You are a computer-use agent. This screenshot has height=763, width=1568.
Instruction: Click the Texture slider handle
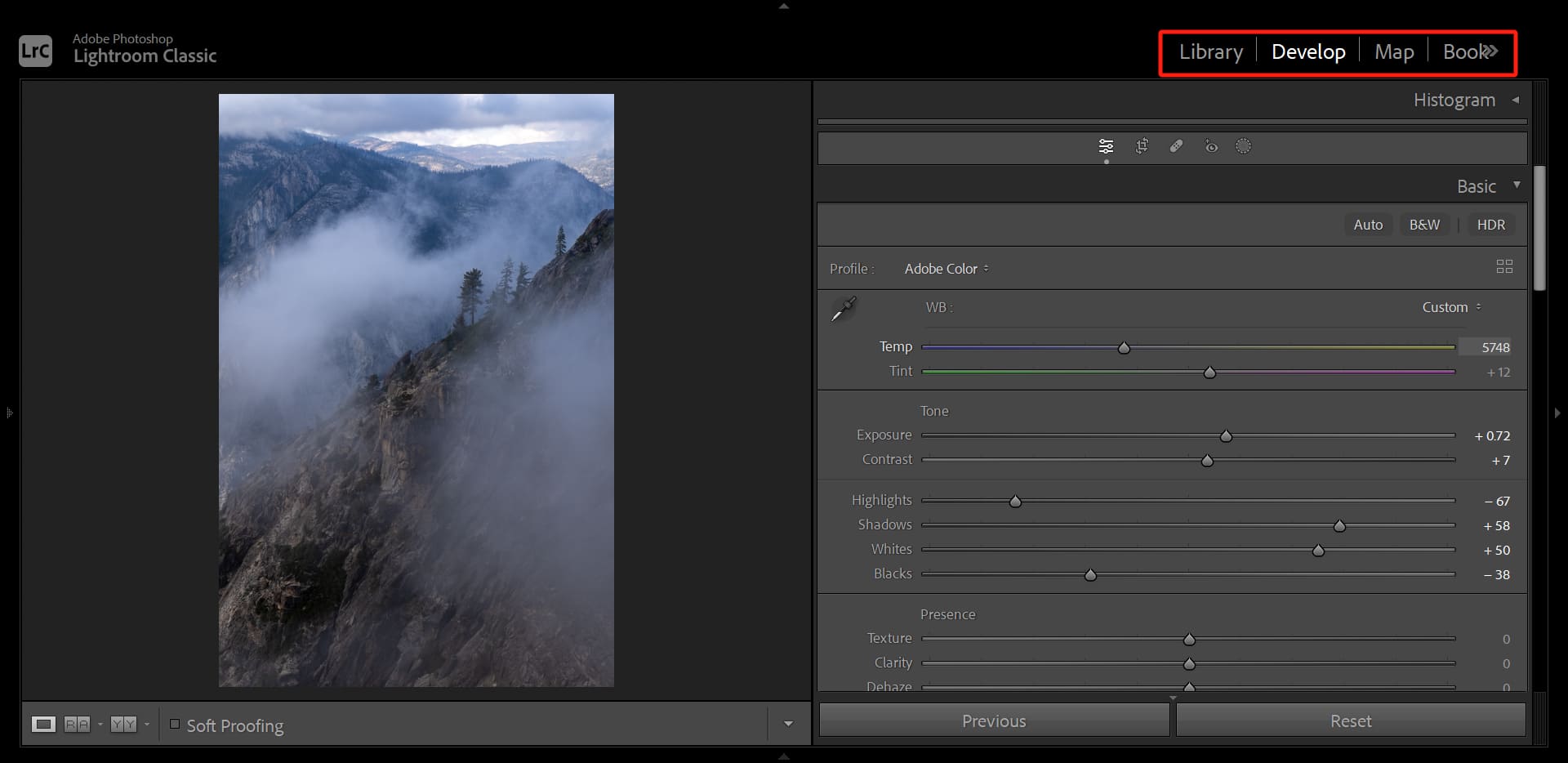[x=1189, y=639]
